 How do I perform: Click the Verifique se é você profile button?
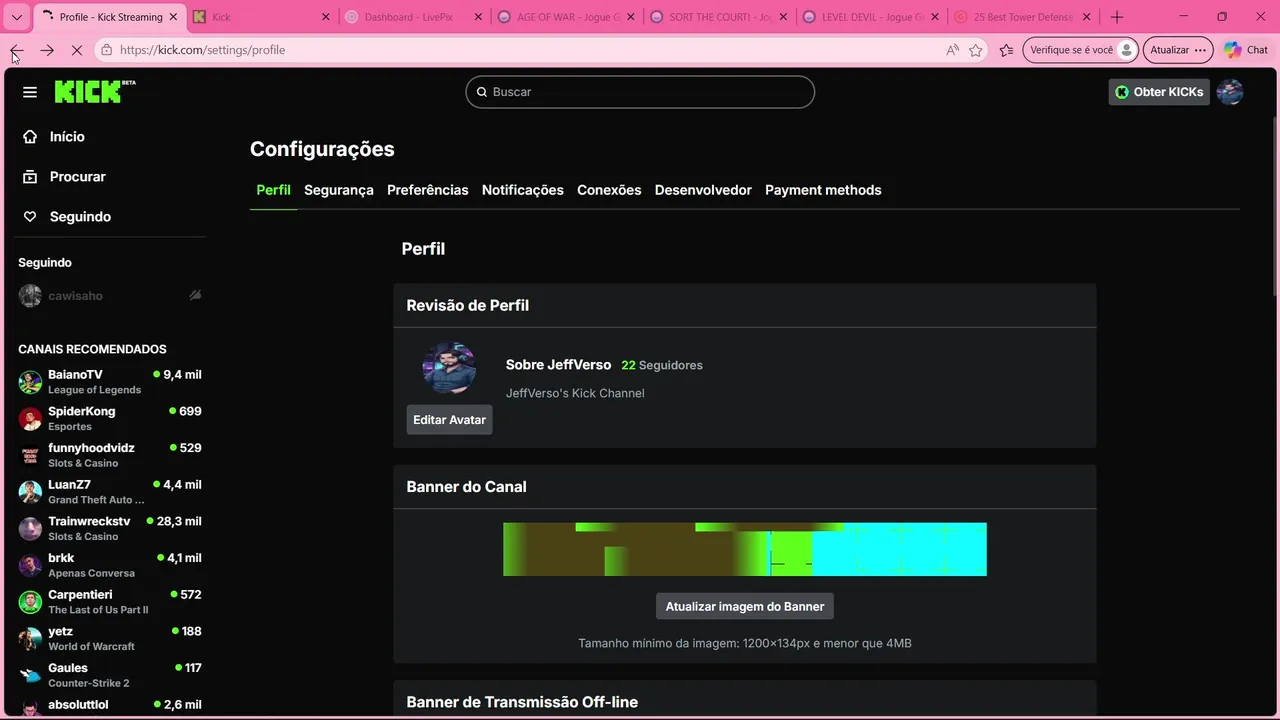tap(1081, 50)
